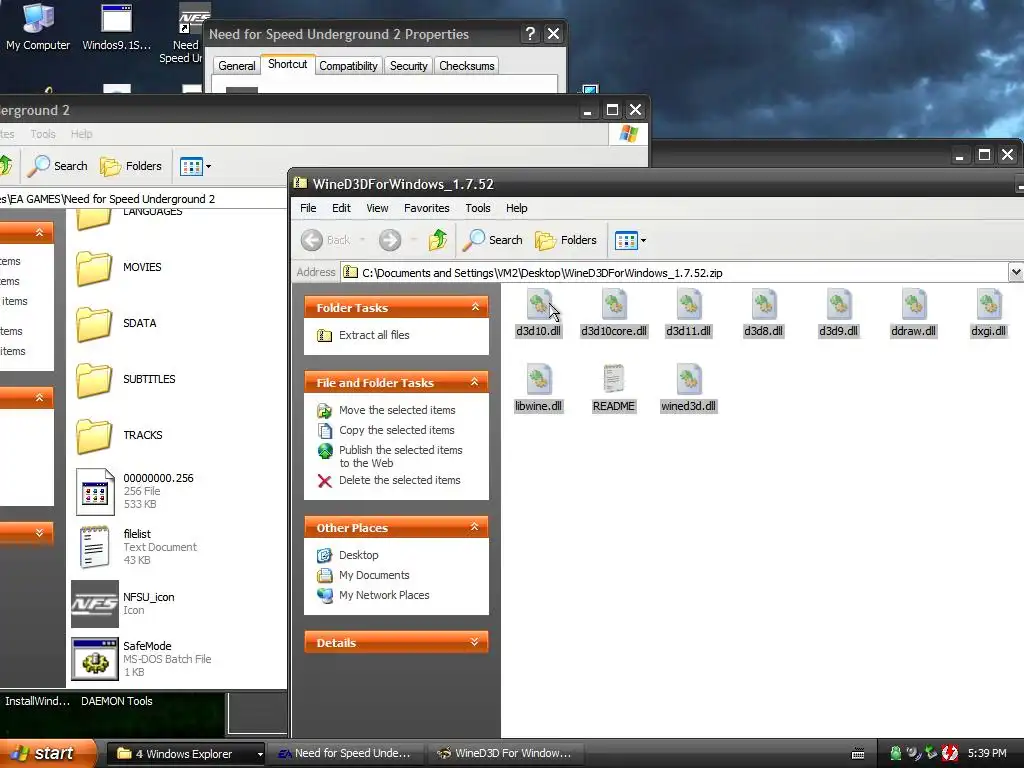1024x768 pixels.
Task: Click the Windows Start button
Action: (x=47, y=753)
